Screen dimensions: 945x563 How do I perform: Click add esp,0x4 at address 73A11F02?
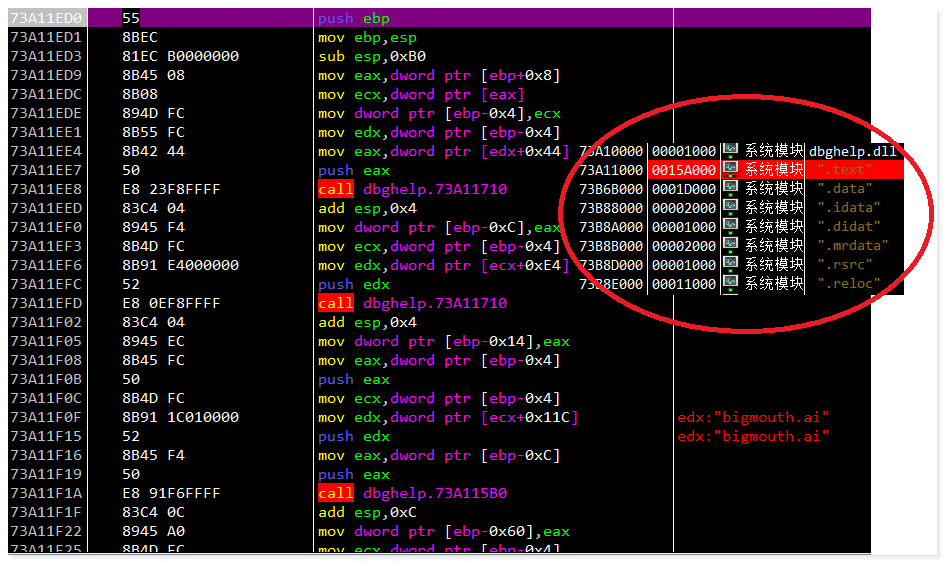367,322
